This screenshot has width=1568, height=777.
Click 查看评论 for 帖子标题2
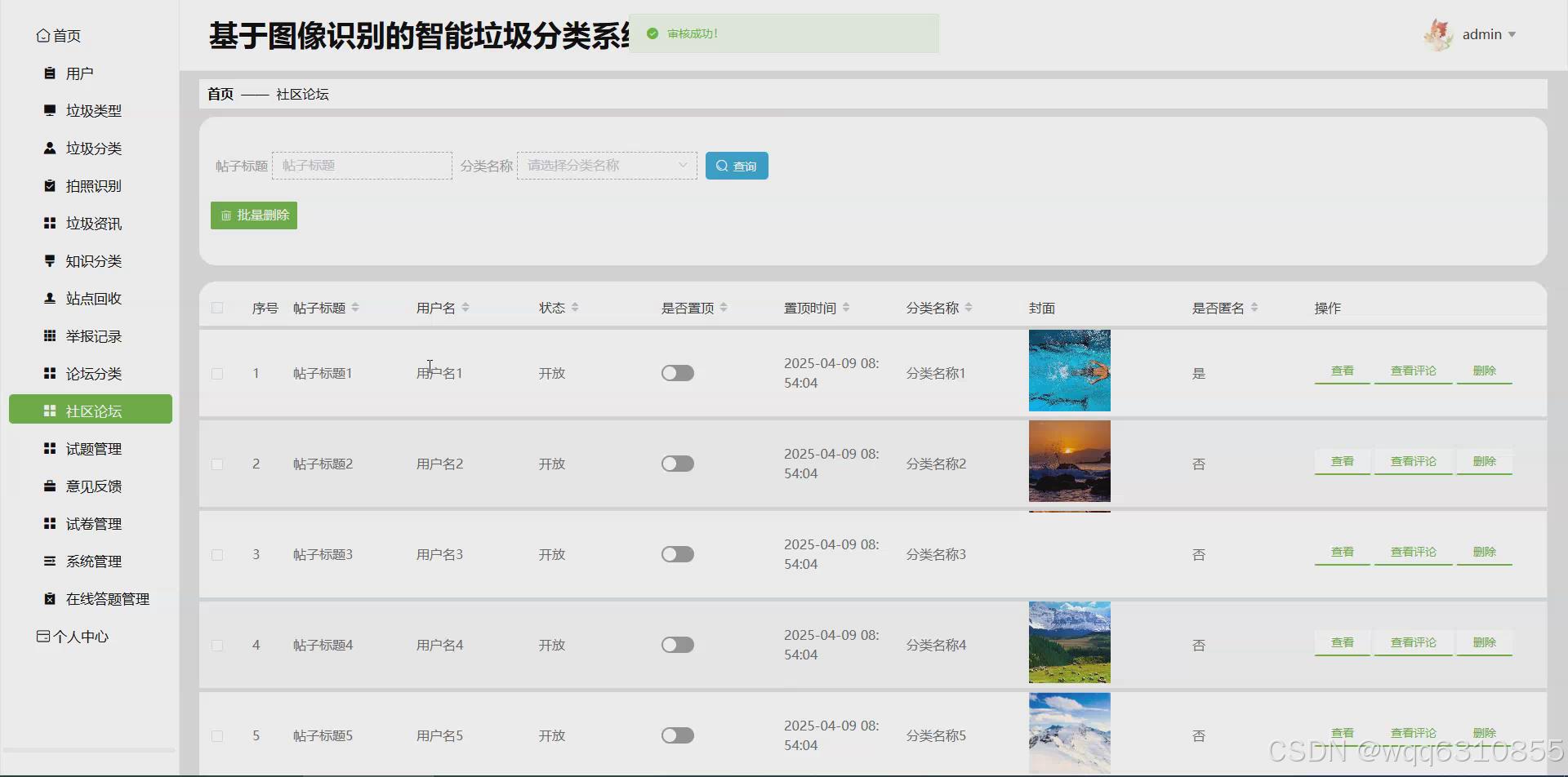pyautogui.click(x=1414, y=462)
